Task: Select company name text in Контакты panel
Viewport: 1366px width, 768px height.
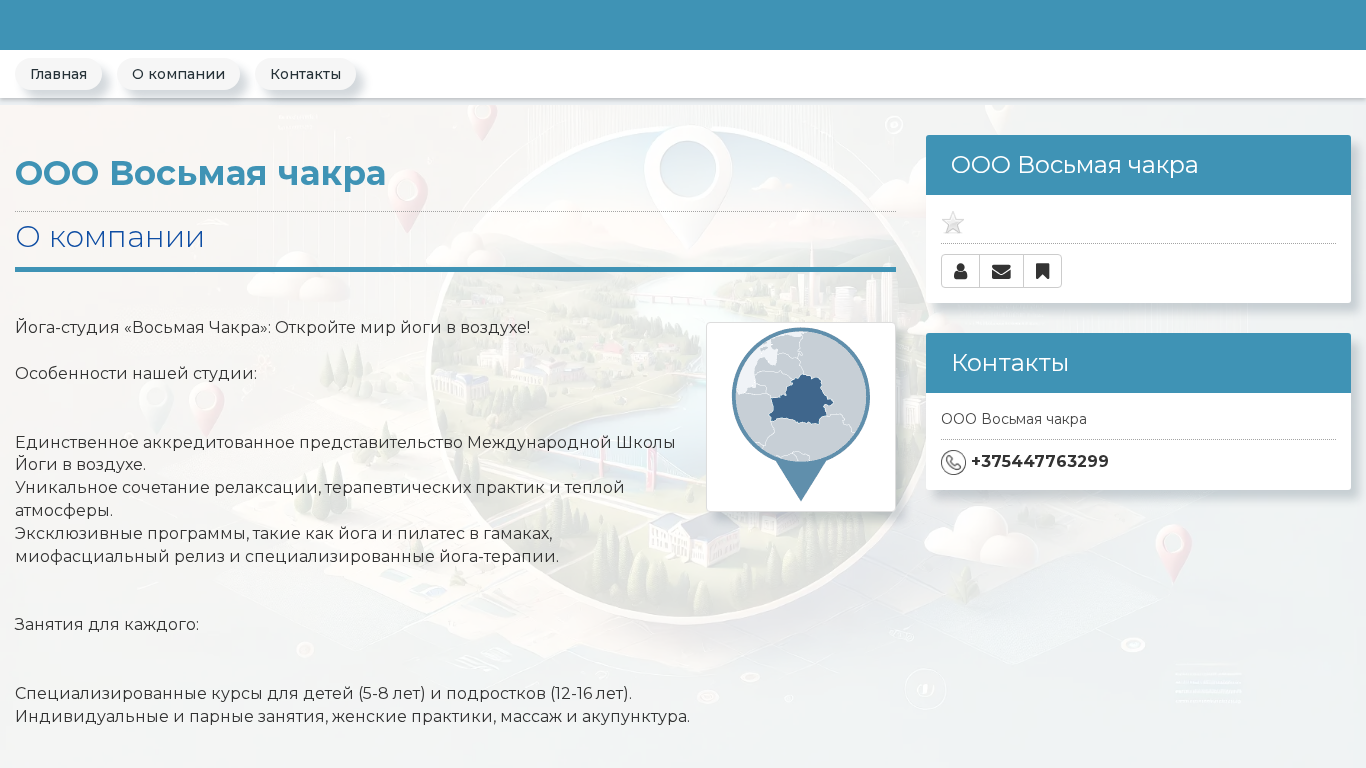Action: click(1013, 419)
